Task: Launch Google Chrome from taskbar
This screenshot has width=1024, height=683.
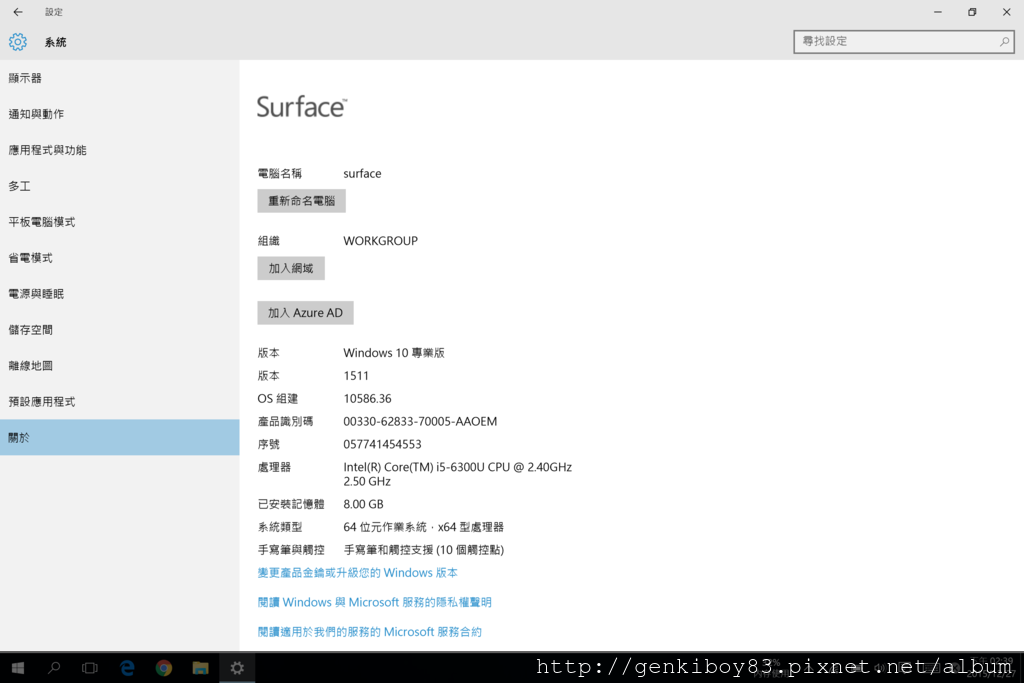Action: (164, 667)
